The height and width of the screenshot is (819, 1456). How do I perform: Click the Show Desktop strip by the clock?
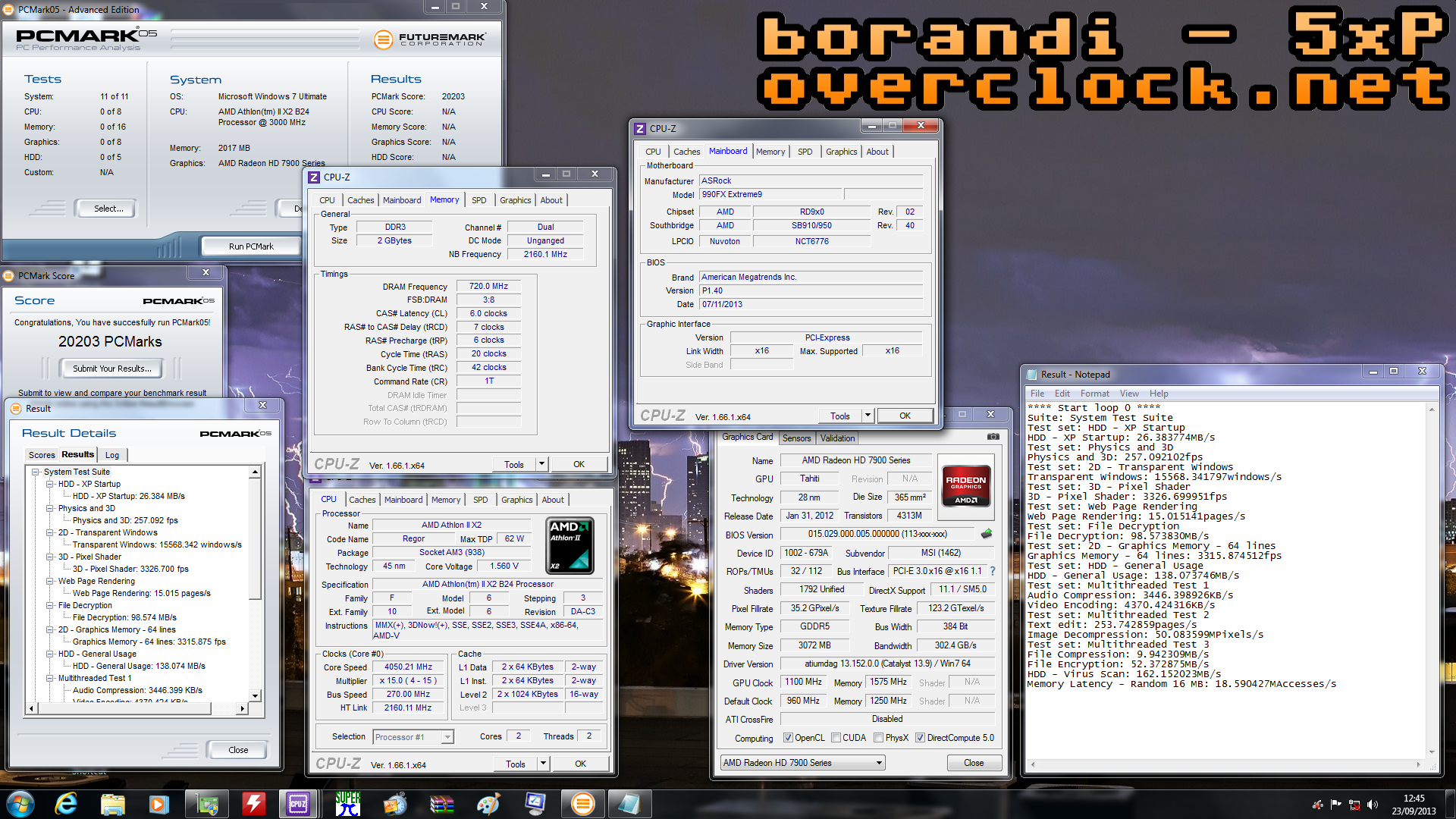pyautogui.click(x=1451, y=804)
